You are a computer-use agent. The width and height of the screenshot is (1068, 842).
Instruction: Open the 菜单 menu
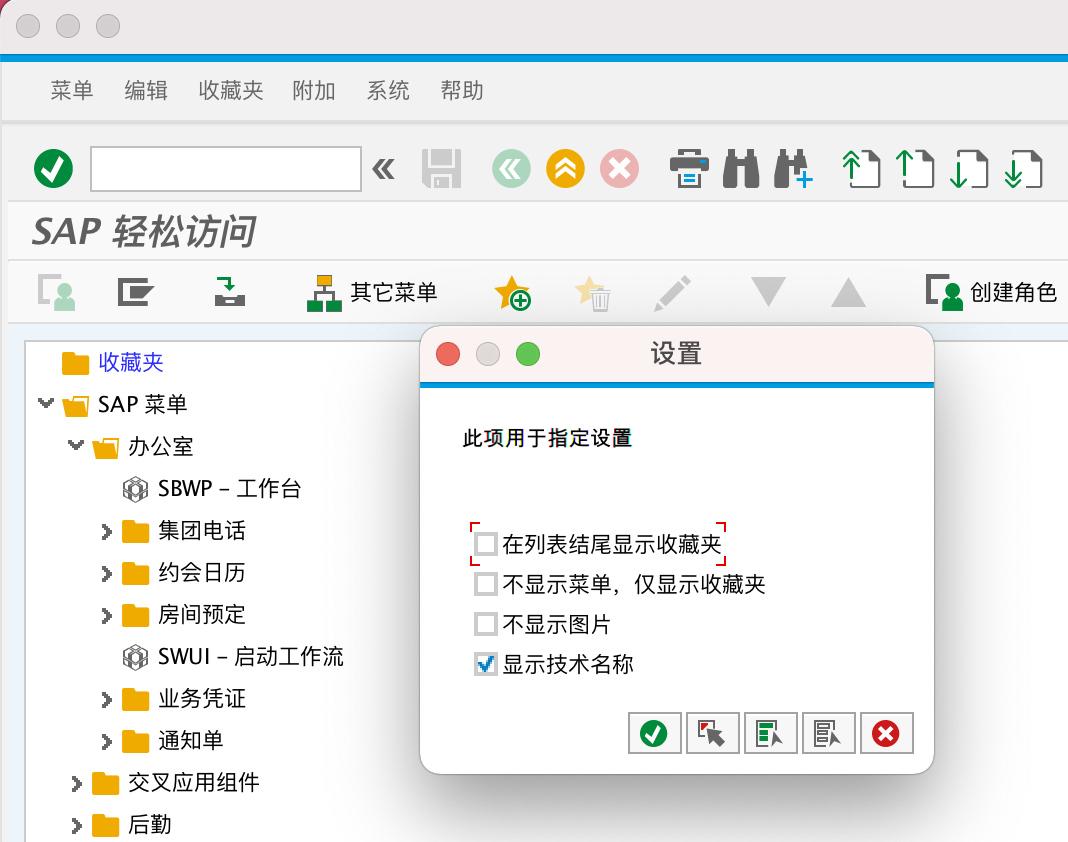click(x=72, y=90)
